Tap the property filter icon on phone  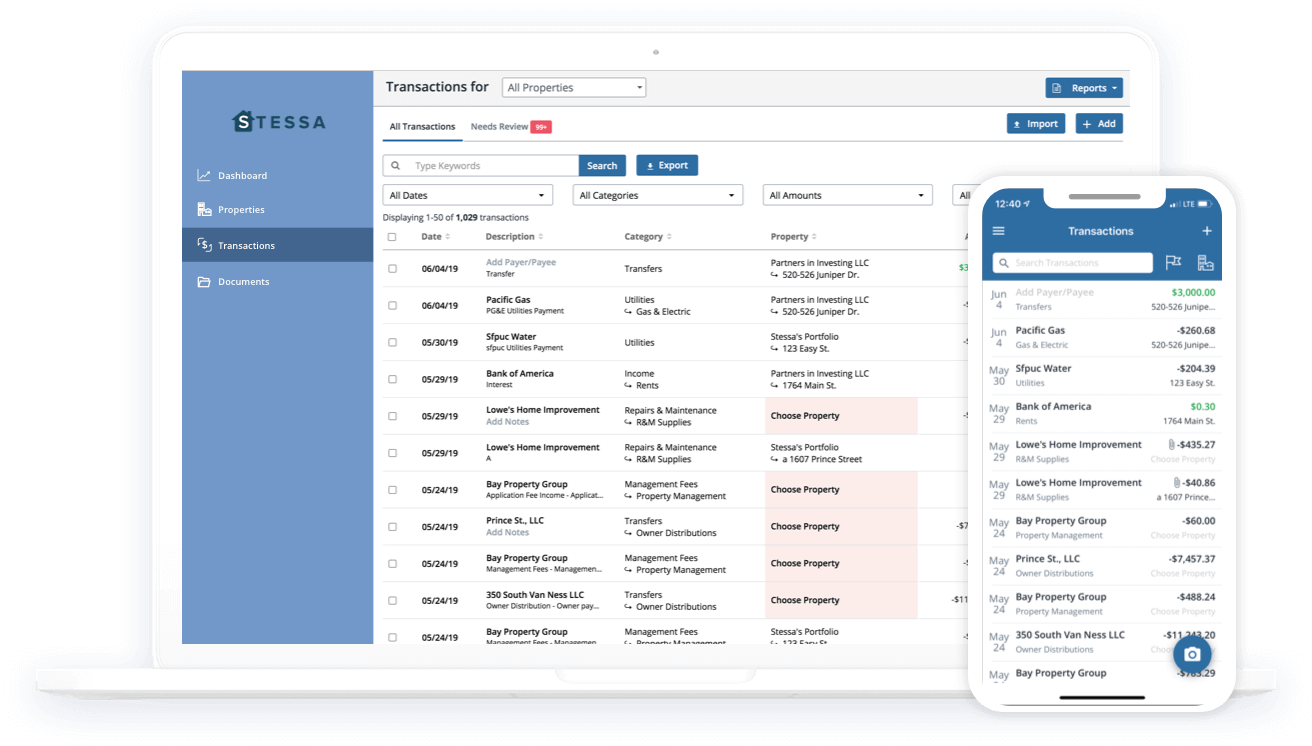(1205, 263)
